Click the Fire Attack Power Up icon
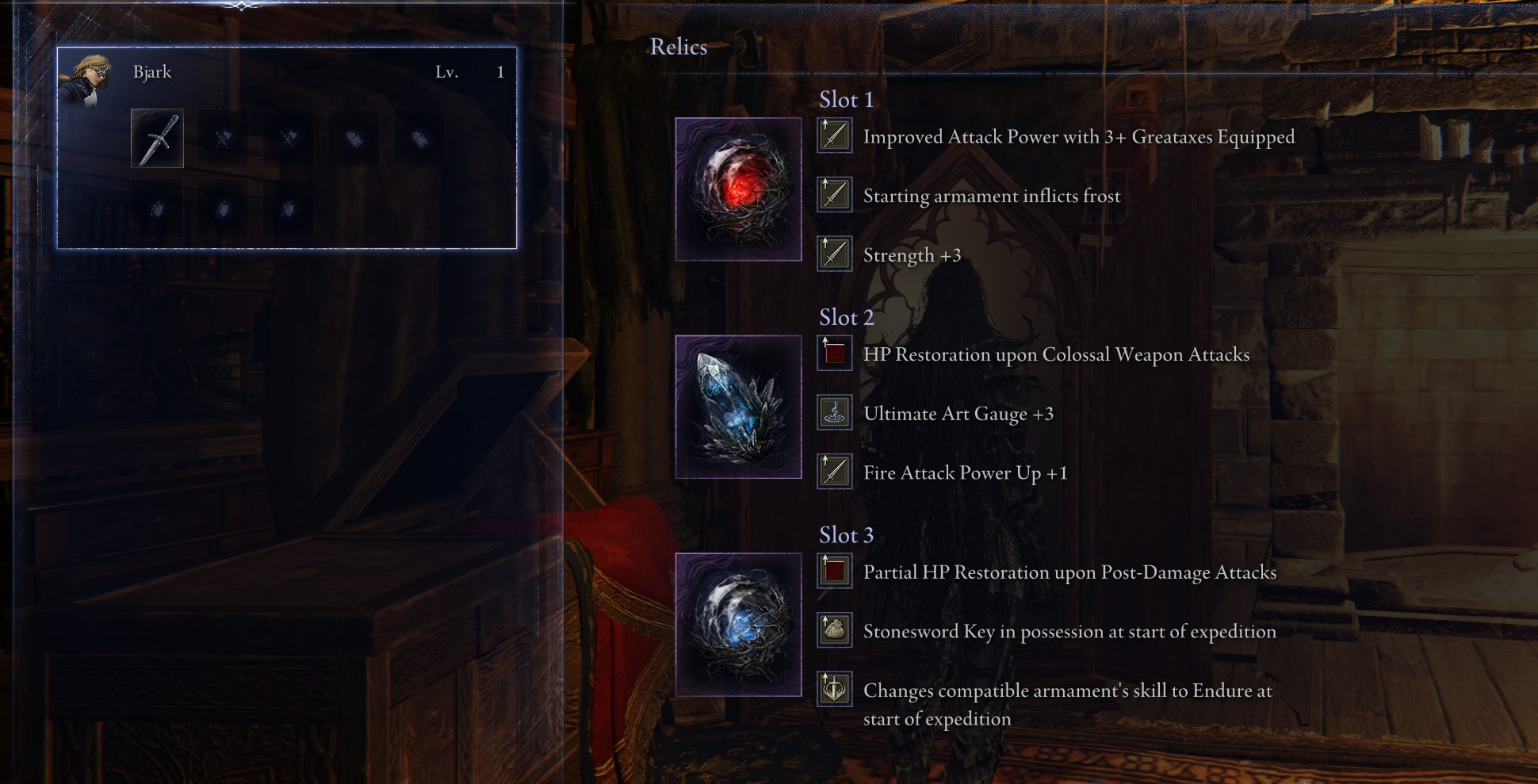The height and width of the screenshot is (784, 1538). click(835, 472)
